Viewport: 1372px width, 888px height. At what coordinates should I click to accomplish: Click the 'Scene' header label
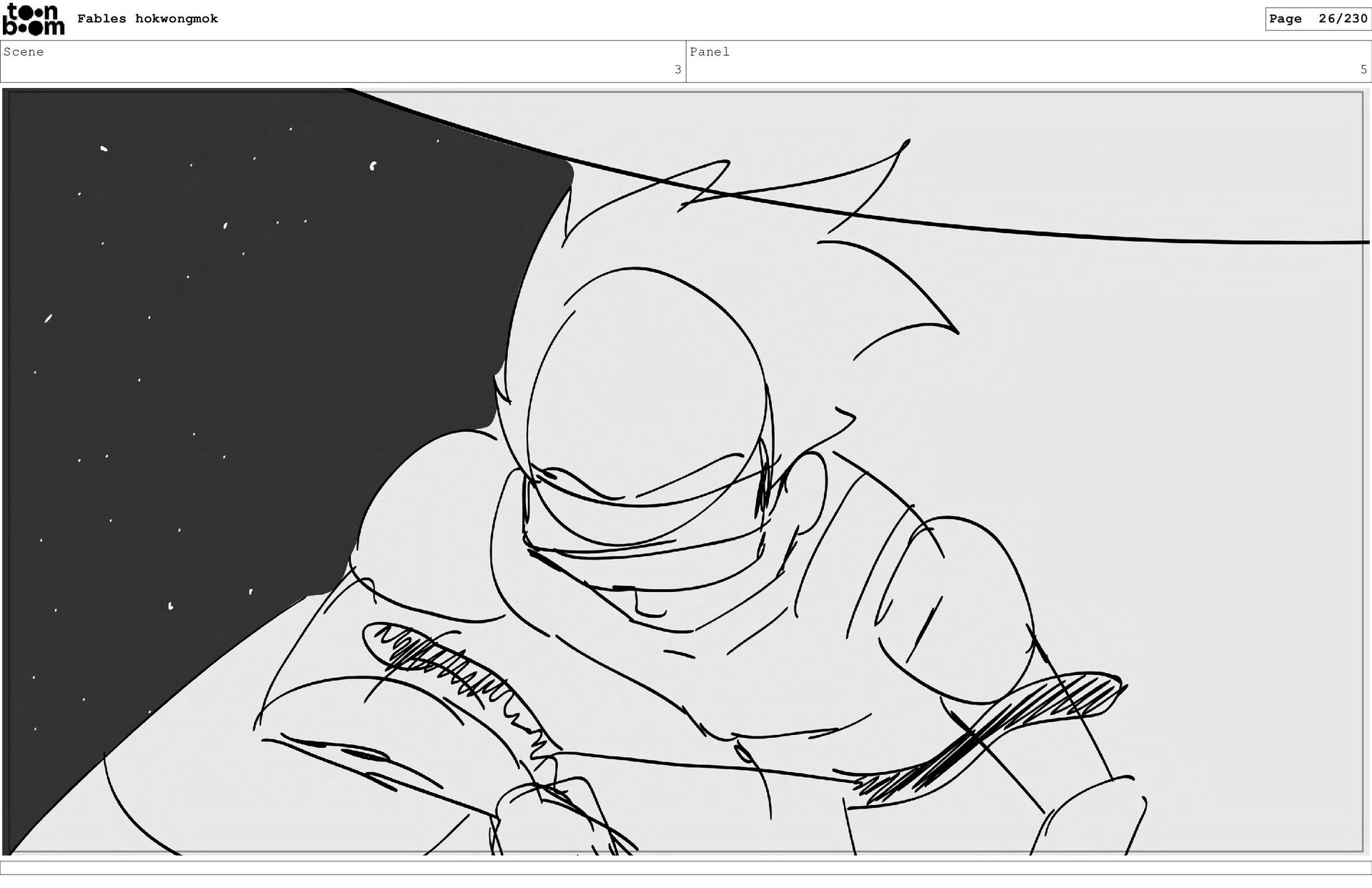(x=24, y=51)
